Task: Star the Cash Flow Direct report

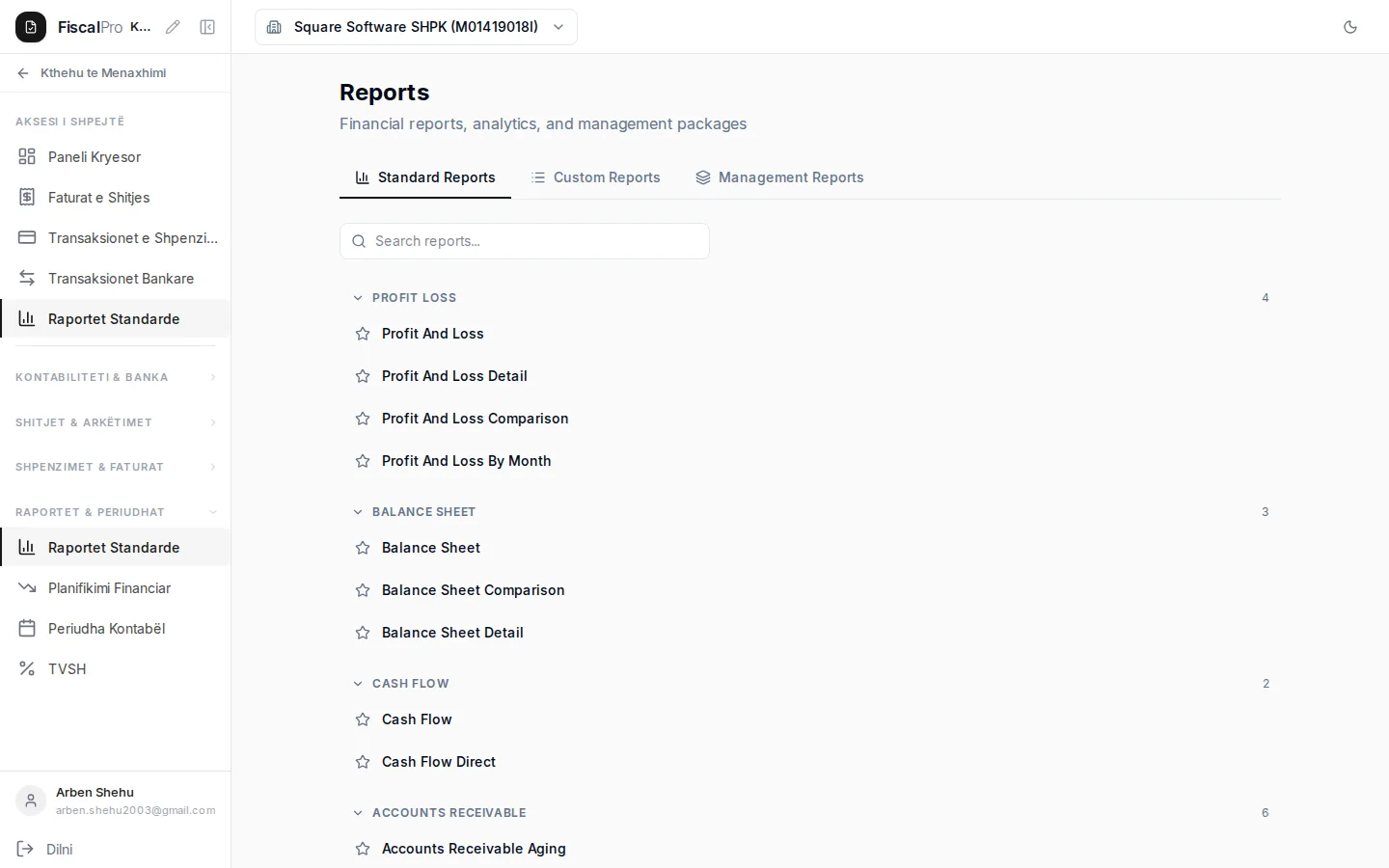Action: pyautogui.click(x=363, y=762)
